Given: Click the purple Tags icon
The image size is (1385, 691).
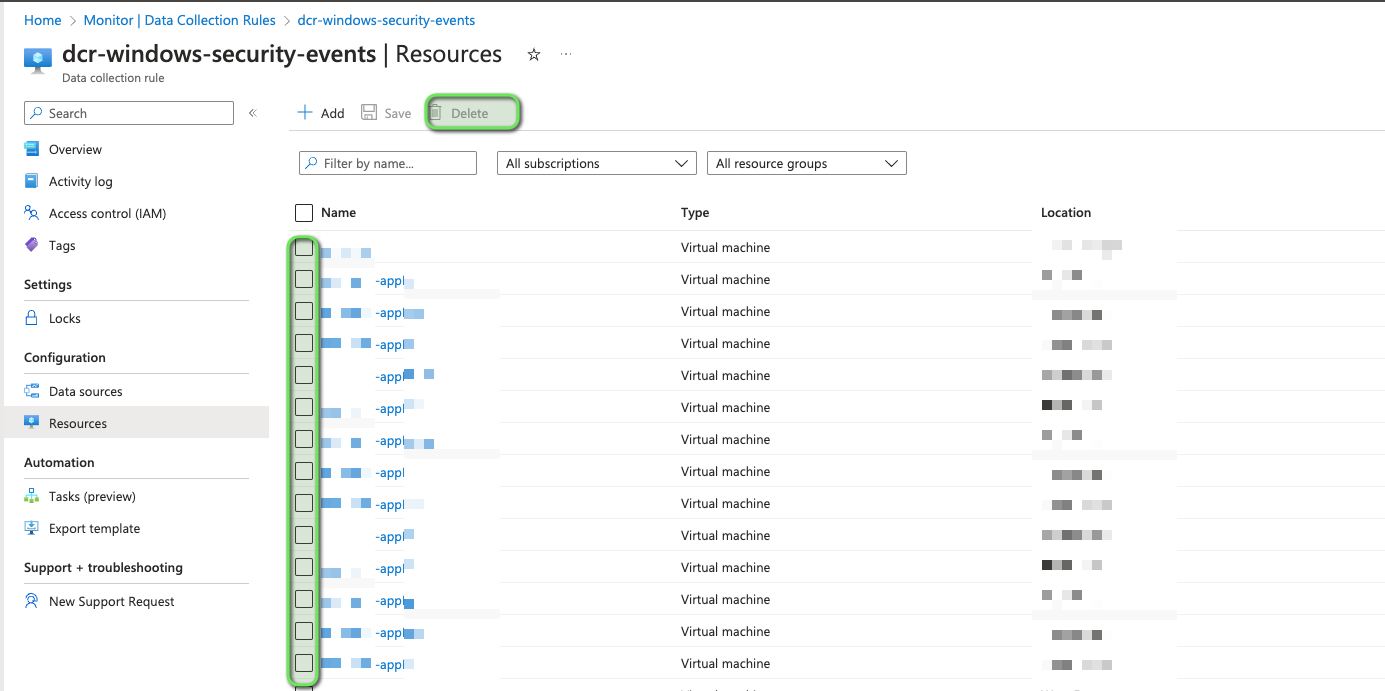Looking at the screenshot, I should click(x=32, y=245).
